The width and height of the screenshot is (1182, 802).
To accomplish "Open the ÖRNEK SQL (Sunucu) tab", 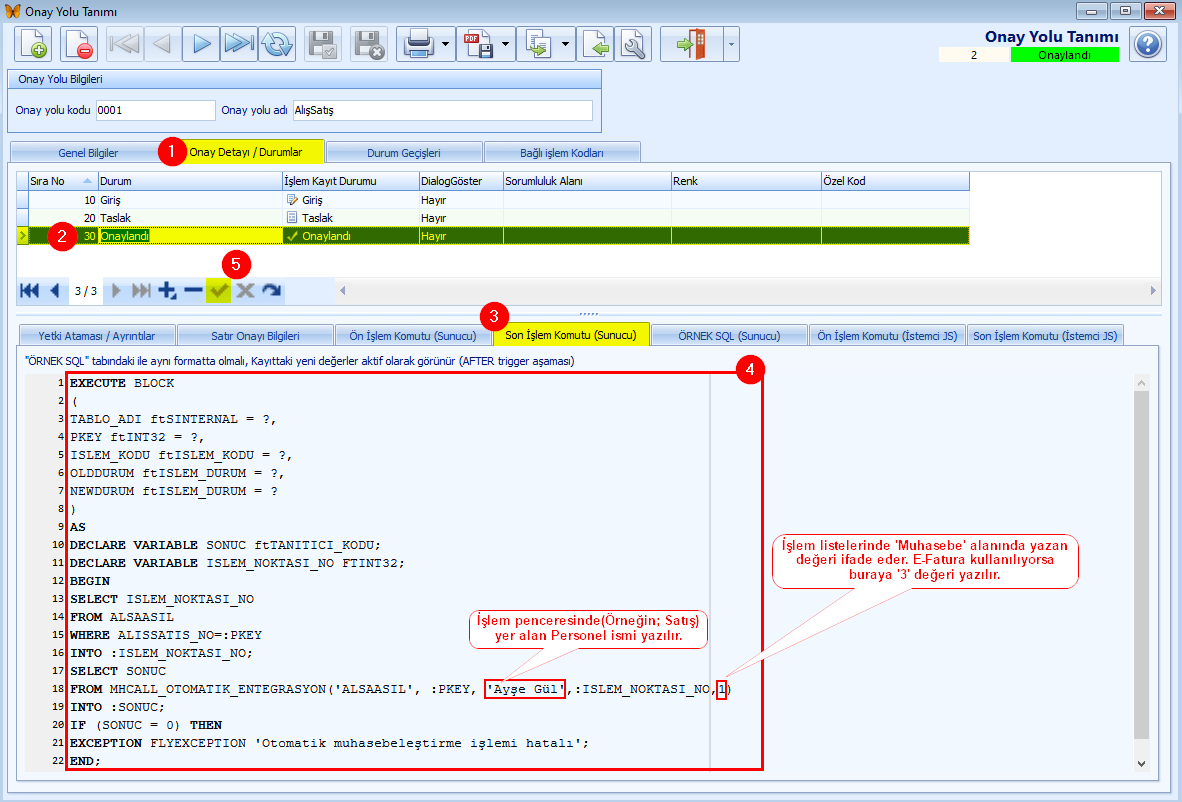I will coord(729,335).
